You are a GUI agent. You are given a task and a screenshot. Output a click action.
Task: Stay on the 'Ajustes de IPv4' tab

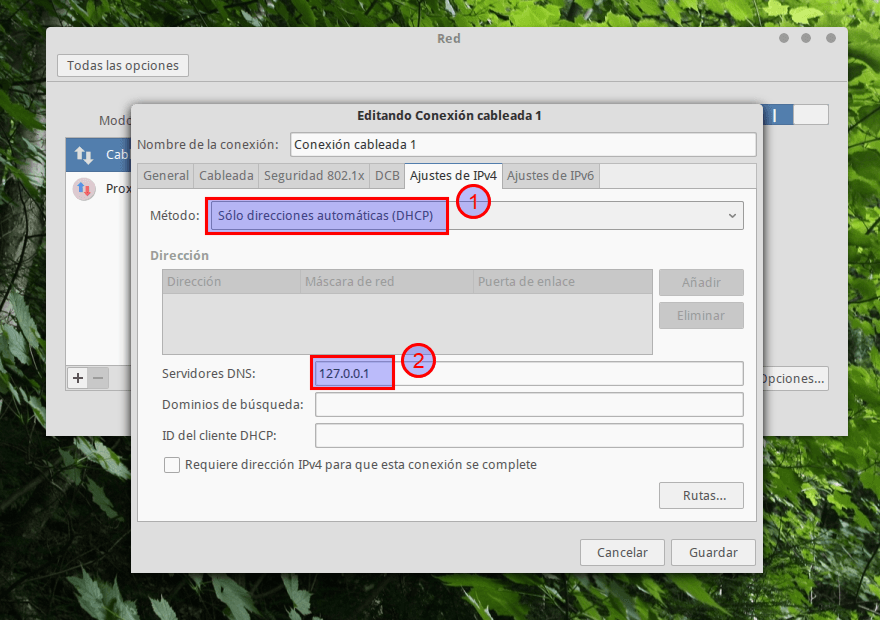point(452,175)
